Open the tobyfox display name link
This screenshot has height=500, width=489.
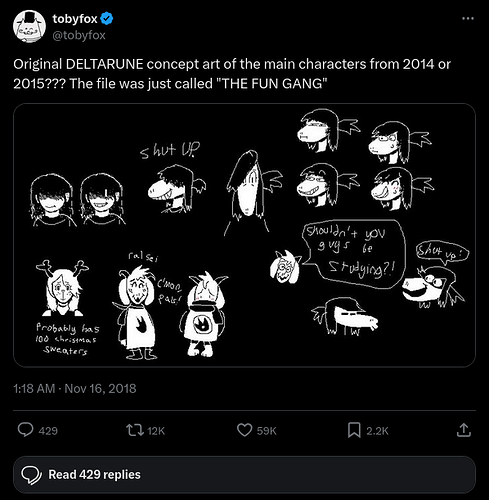(75, 19)
